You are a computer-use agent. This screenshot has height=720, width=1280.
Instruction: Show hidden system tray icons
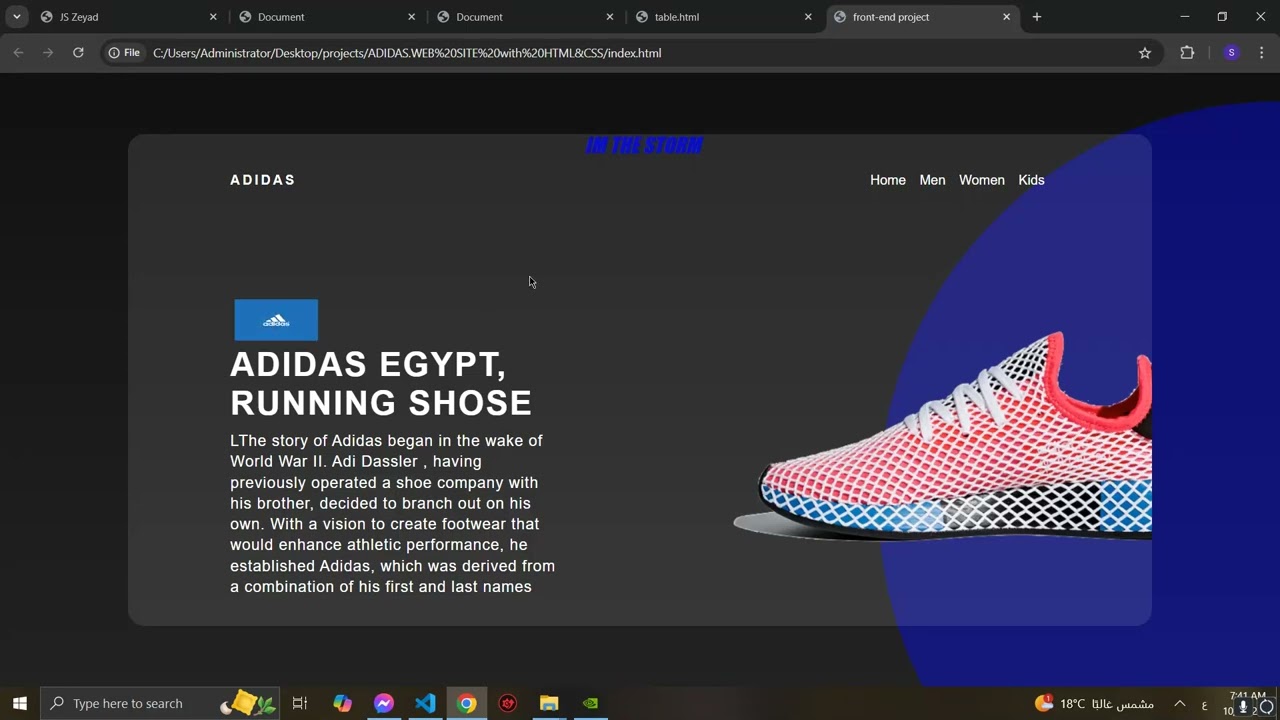(1179, 703)
